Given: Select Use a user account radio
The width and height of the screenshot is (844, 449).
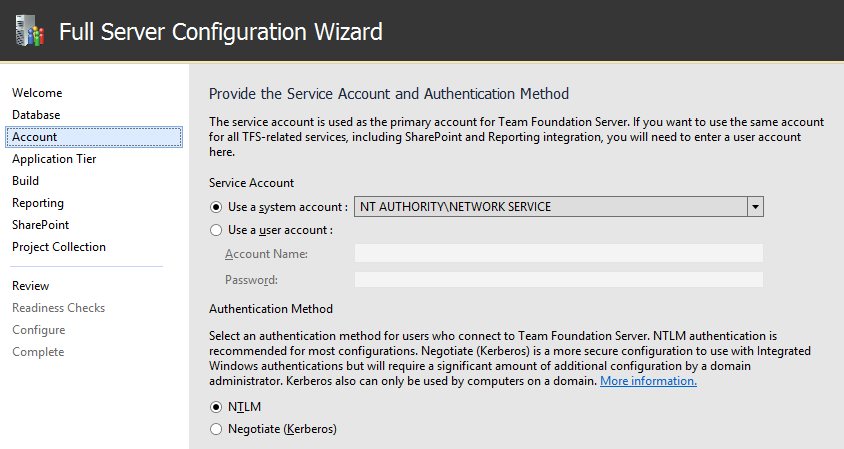Looking at the screenshot, I should [216, 230].
